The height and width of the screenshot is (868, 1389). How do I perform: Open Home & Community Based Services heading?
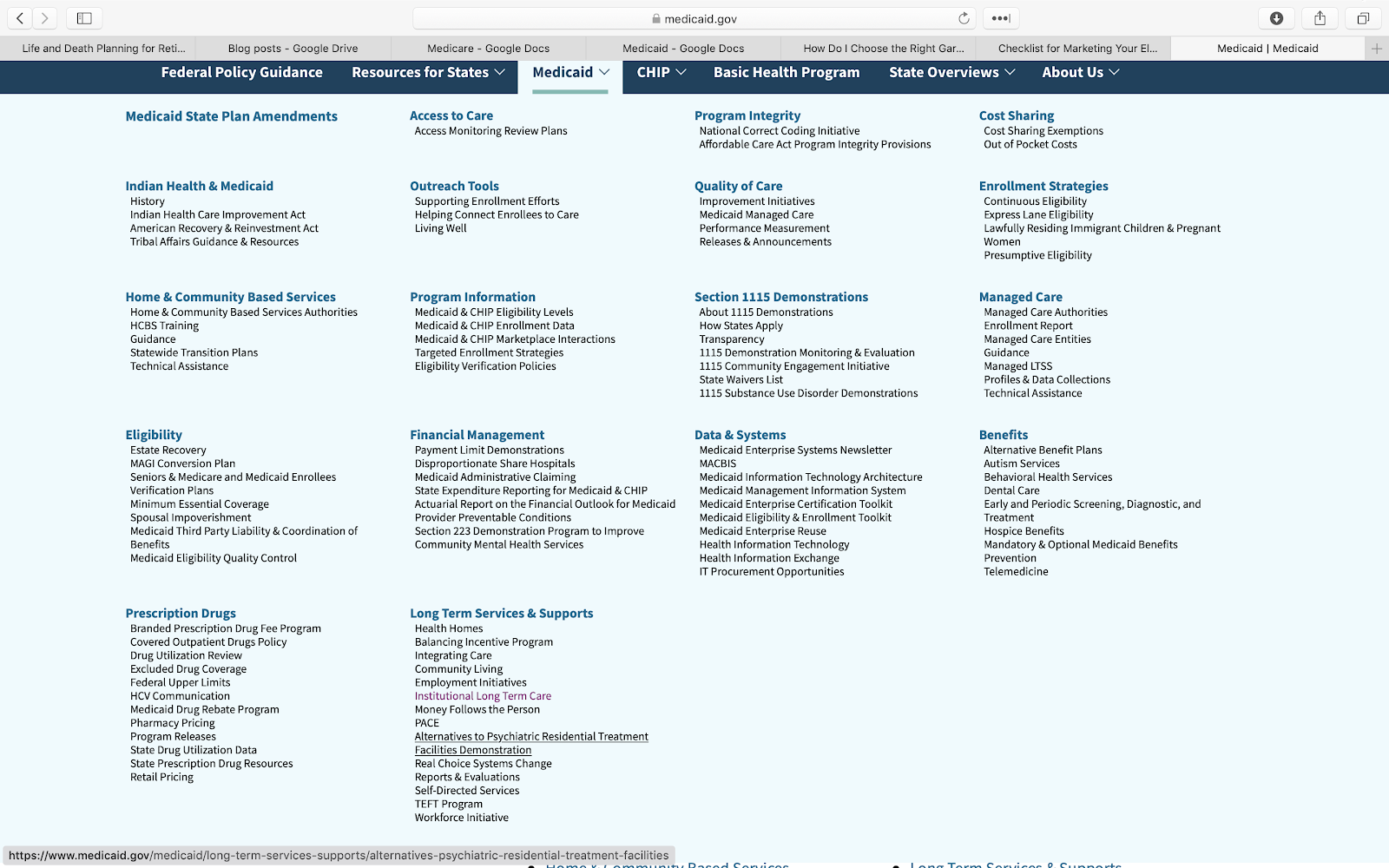tap(230, 297)
